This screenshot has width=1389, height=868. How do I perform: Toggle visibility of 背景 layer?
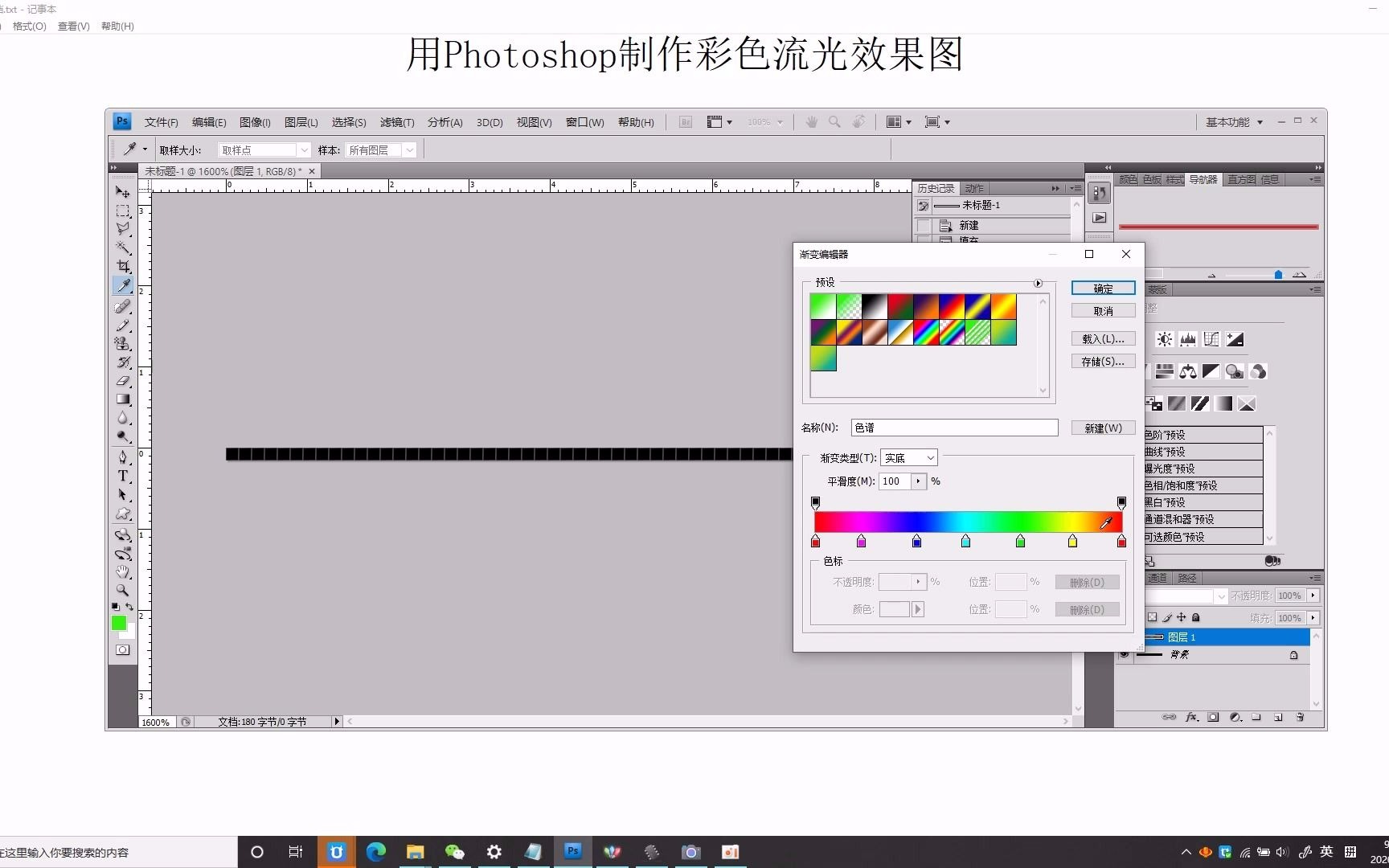click(x=1124, y=655)
